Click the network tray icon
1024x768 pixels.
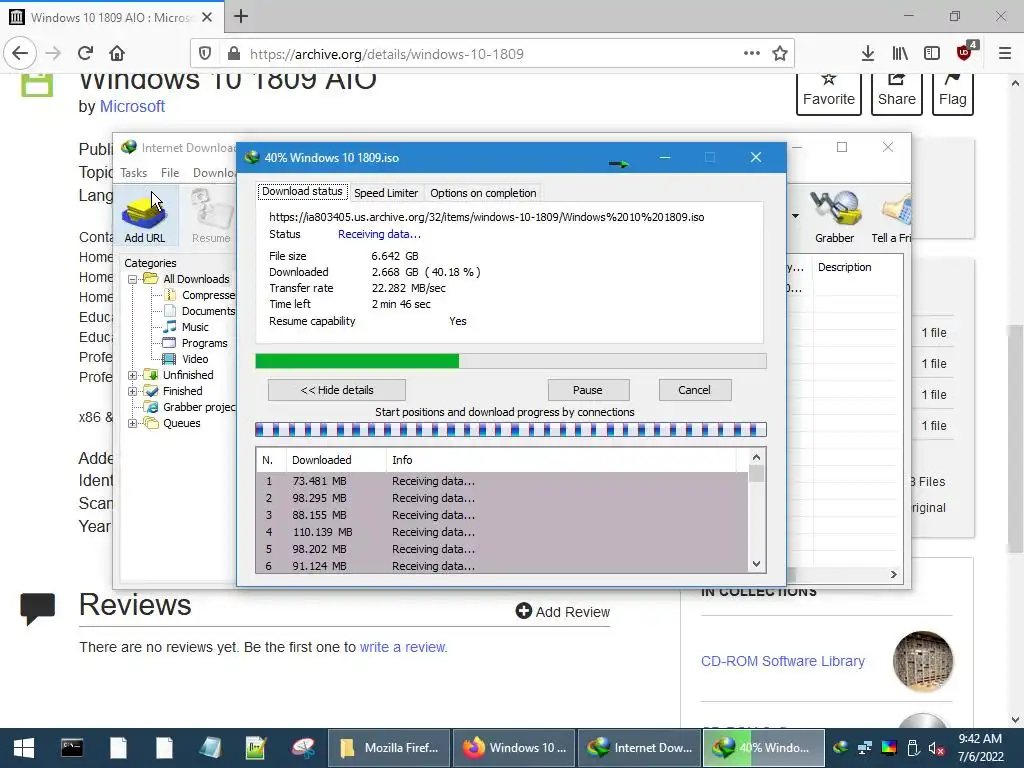(x=865, y=748)
